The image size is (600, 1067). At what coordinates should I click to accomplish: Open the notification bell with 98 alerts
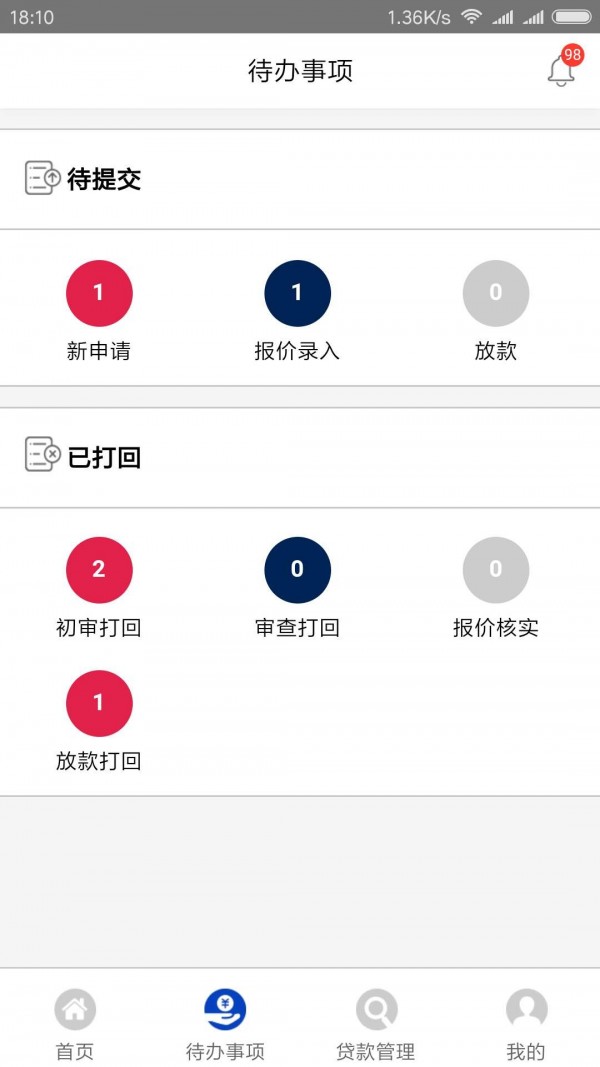click(561, 71)
